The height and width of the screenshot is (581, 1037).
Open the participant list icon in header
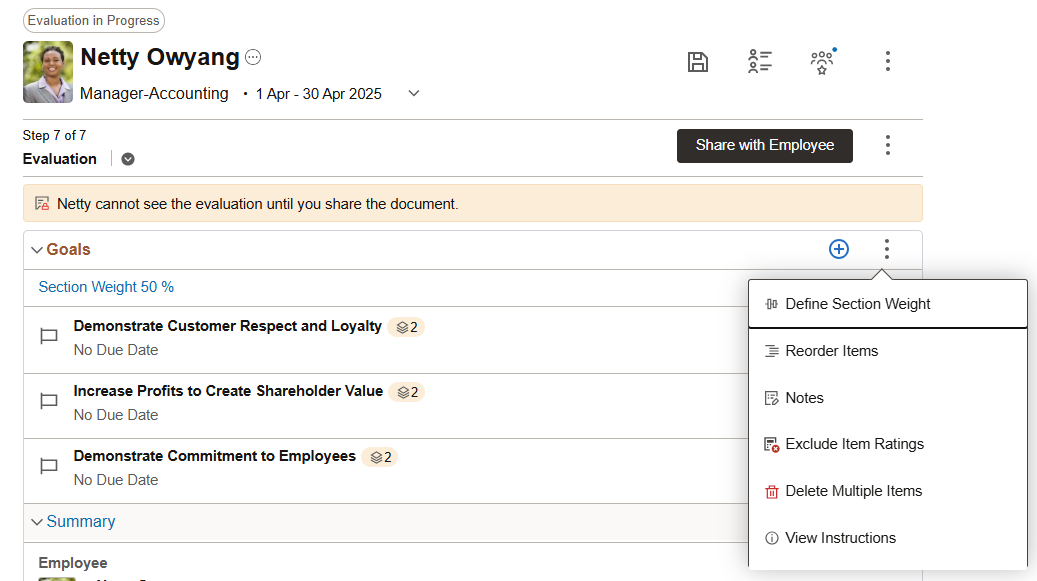(760, 61)
